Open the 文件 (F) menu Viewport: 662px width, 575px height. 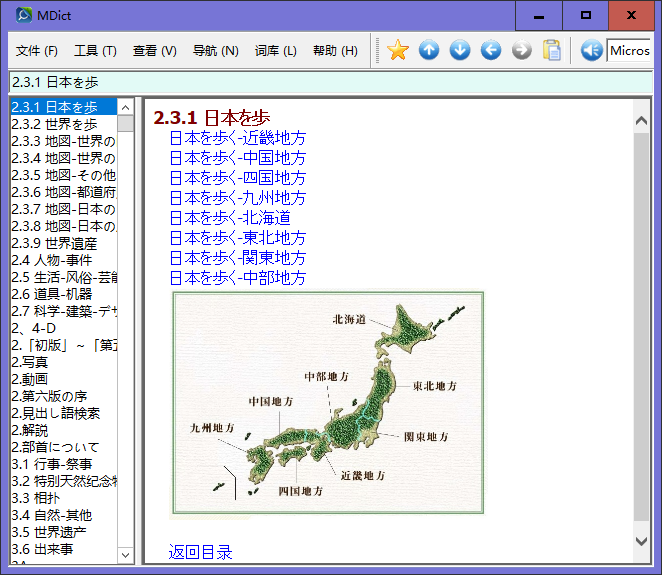coord(37,51)
